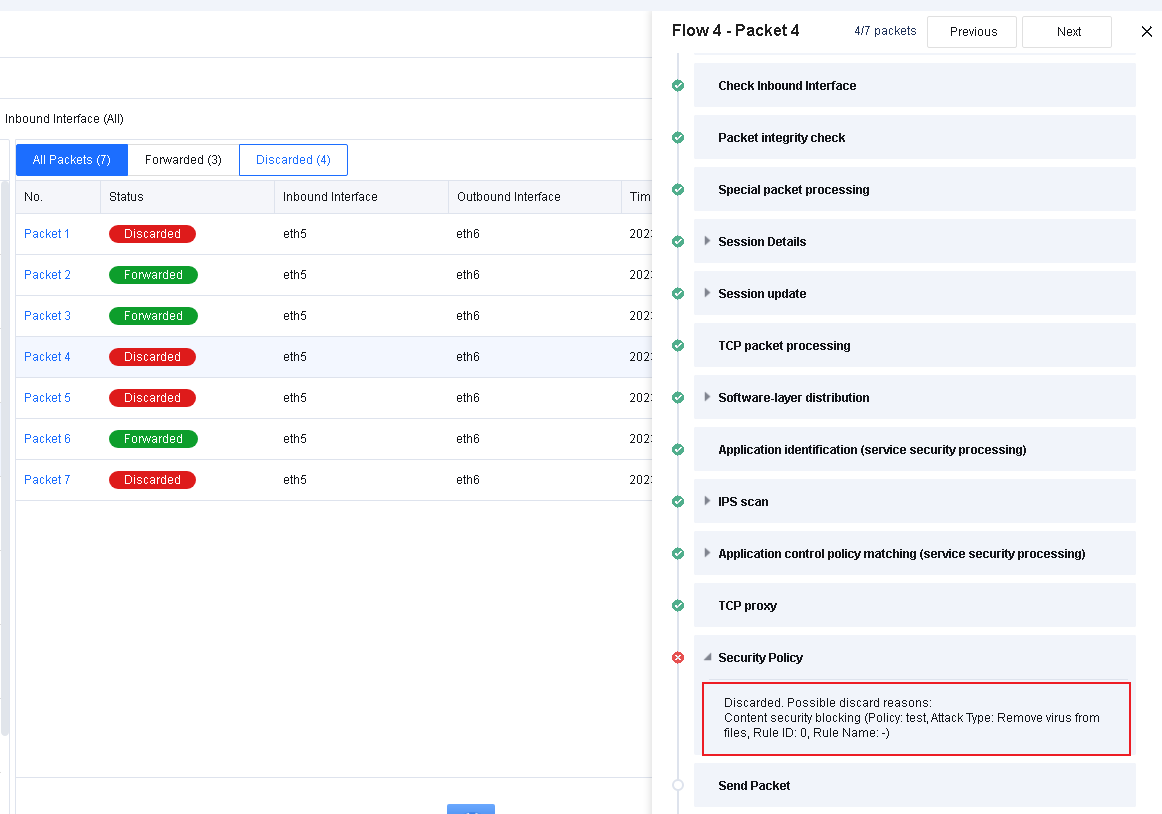Screen dimensions: 1162x814
Task: Click the green check icon beside Packet integrity check
Action: (x=678, y=138)
